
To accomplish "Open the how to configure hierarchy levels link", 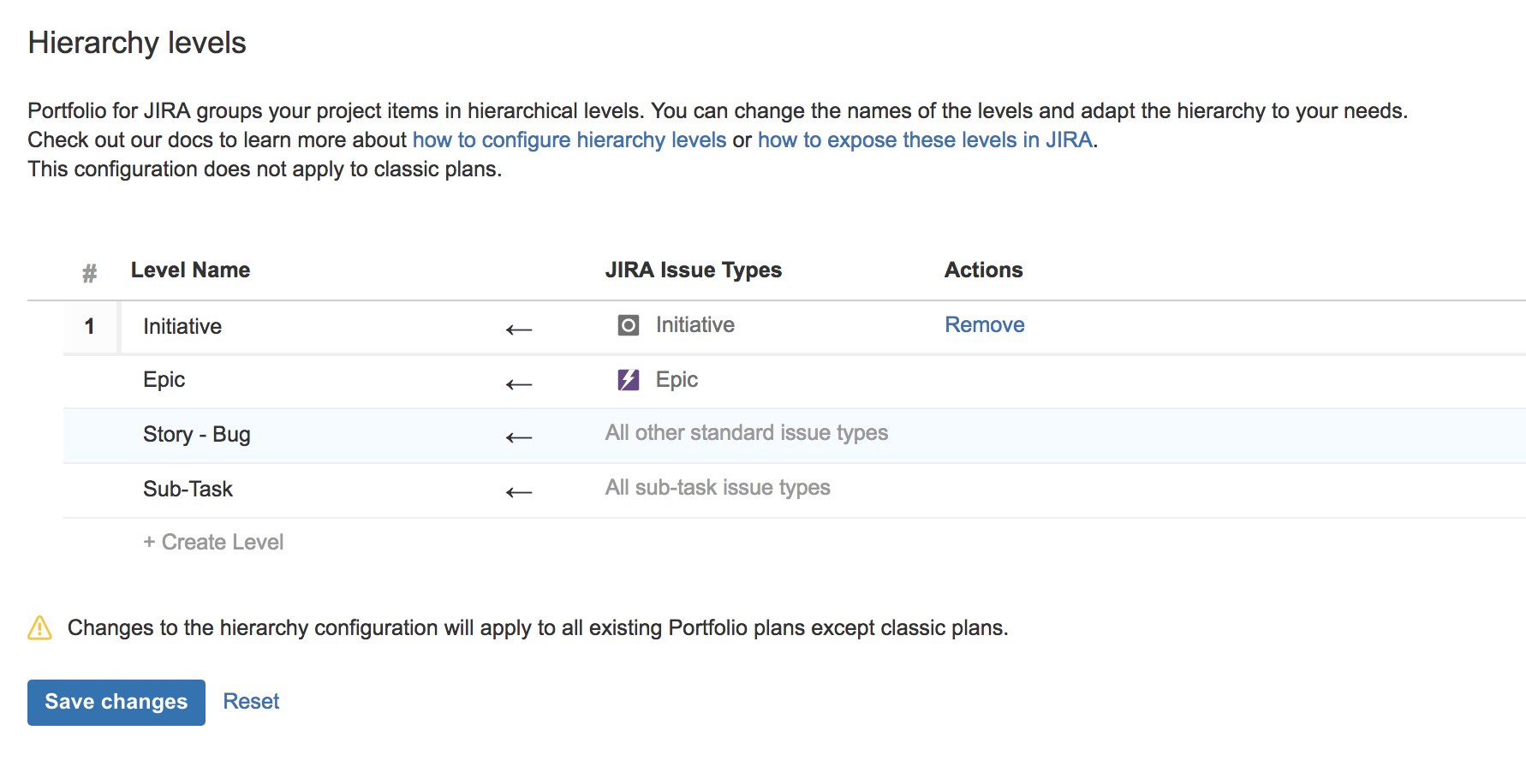I will (x=568, y=139).
